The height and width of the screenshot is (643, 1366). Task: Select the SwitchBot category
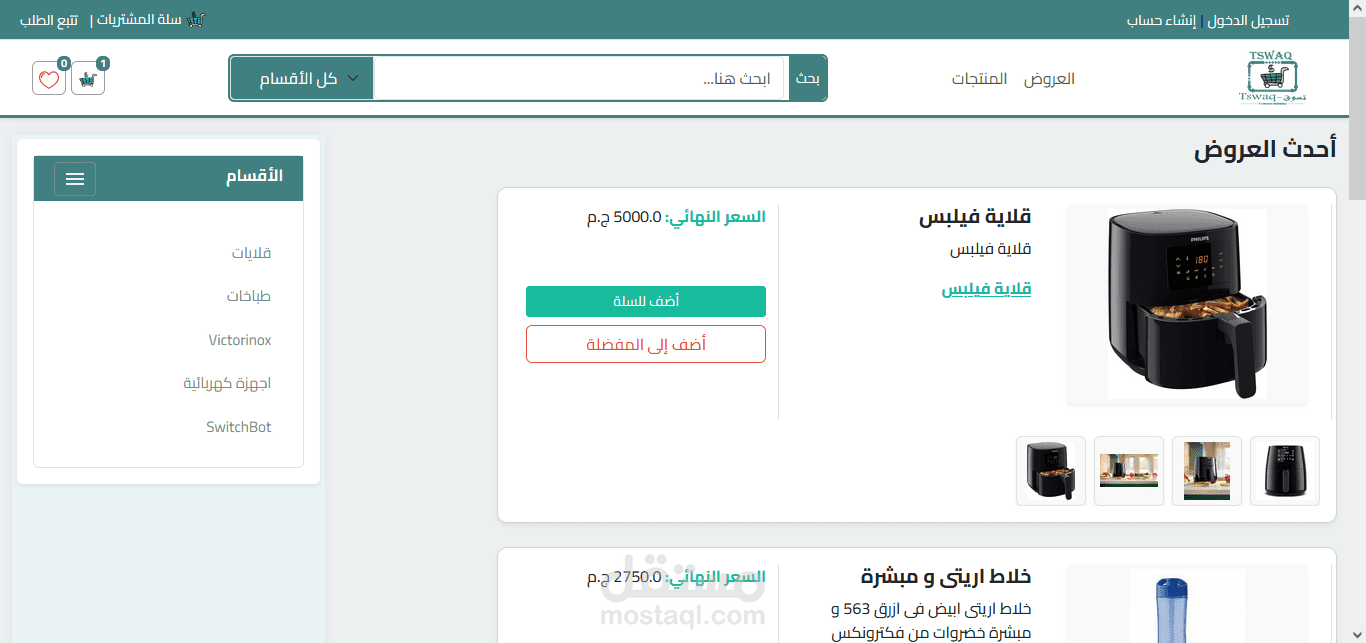(x=239, y=427)
